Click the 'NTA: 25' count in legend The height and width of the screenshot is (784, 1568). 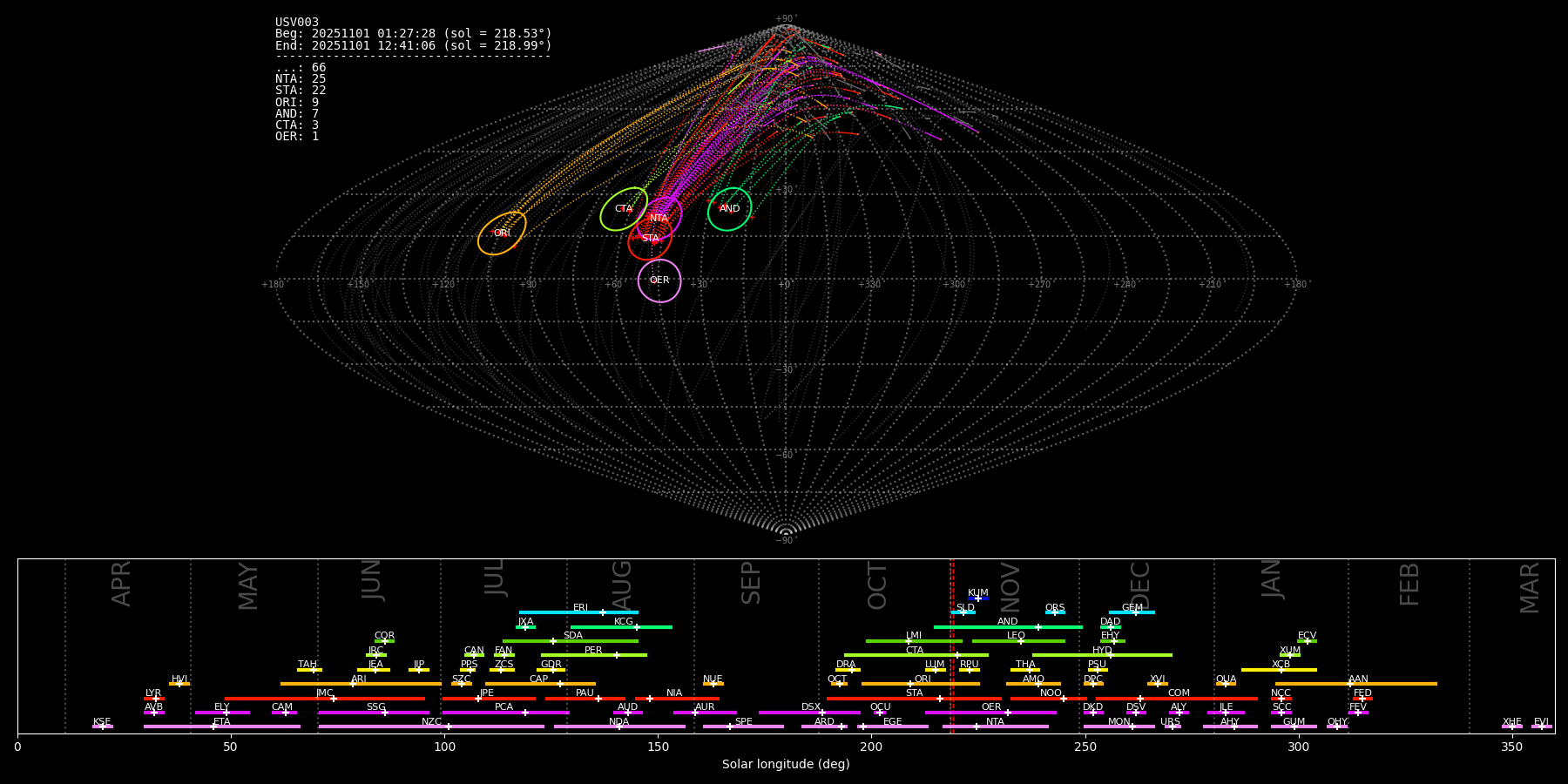(301, 79)
